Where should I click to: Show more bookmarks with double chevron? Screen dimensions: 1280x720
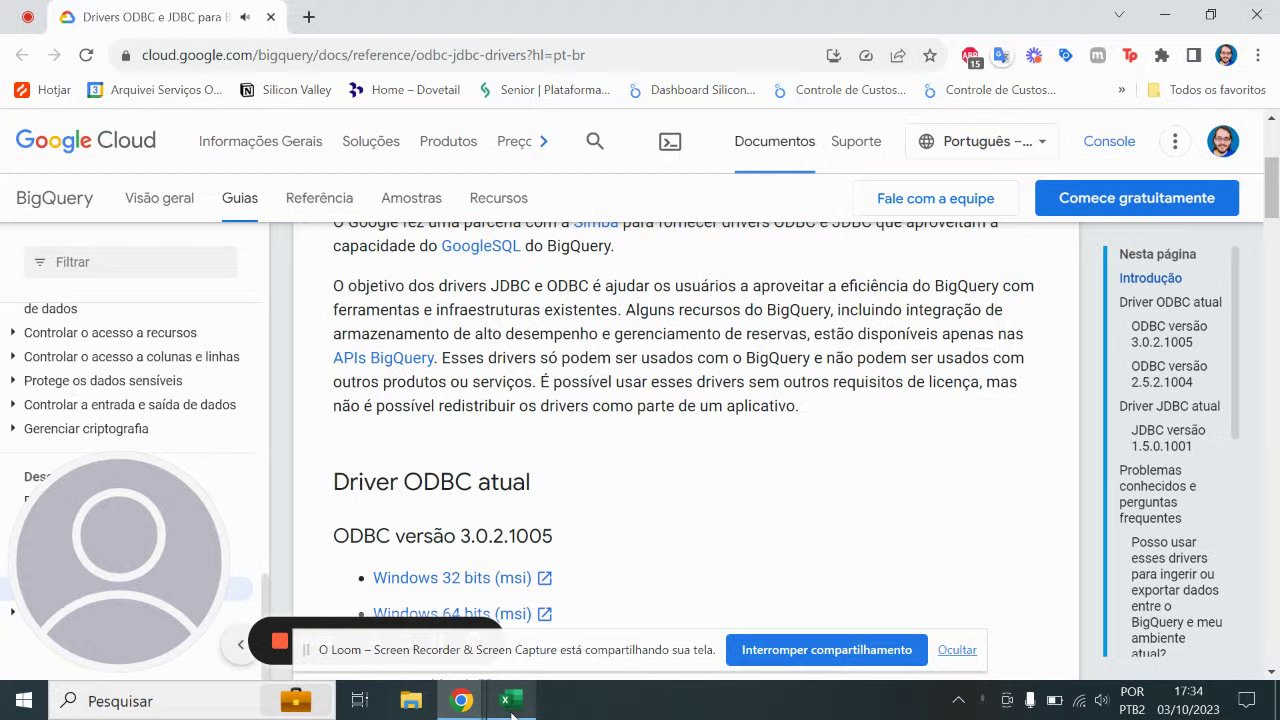(x=1121, y=90)
